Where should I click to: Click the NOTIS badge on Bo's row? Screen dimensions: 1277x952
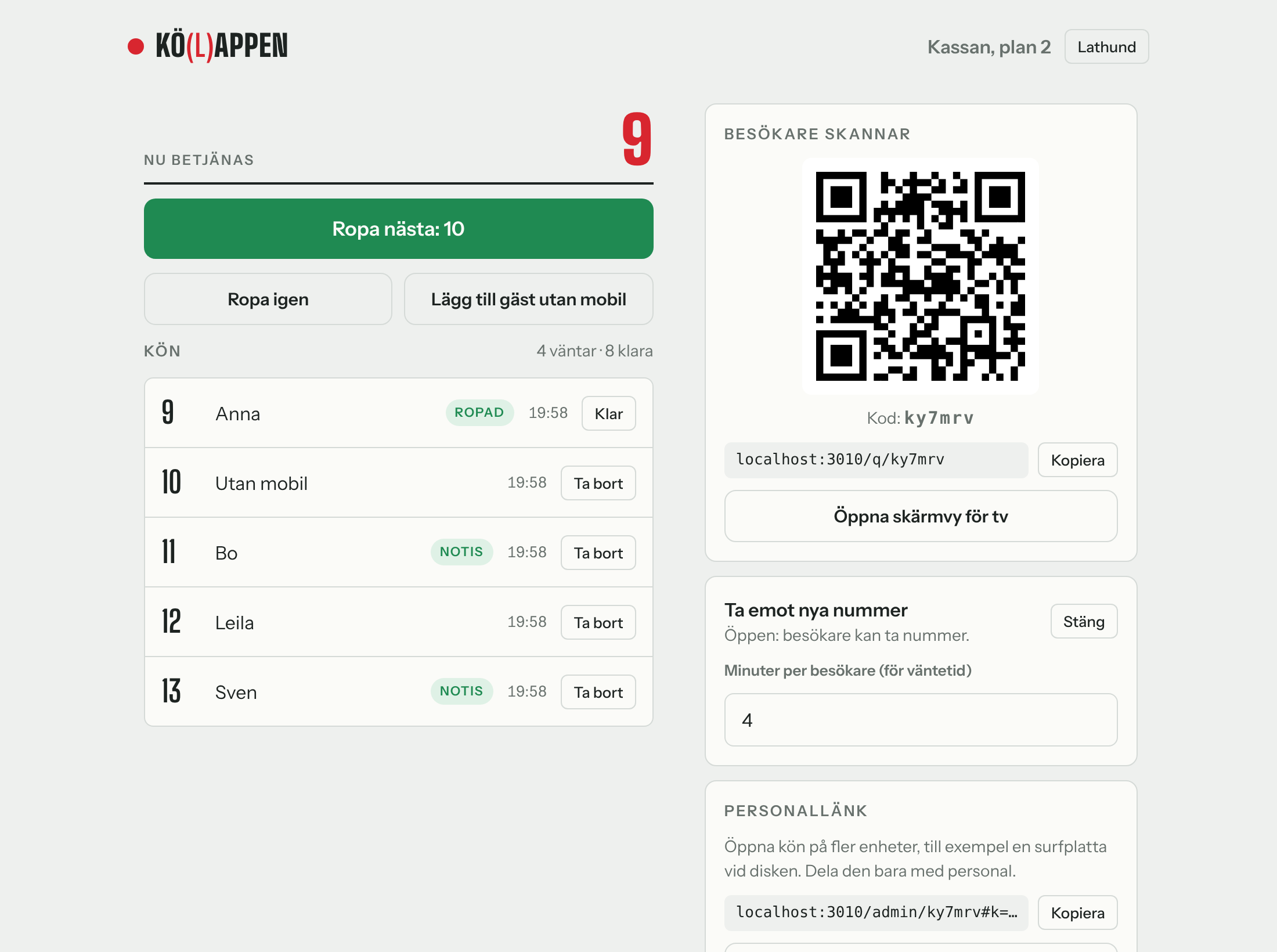coord(461,552)
